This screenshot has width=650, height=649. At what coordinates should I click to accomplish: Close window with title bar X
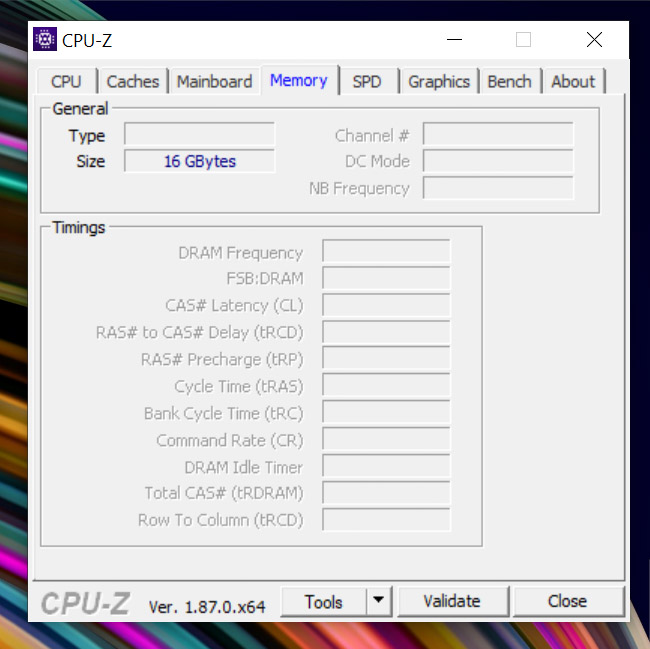tap(594, 40)
